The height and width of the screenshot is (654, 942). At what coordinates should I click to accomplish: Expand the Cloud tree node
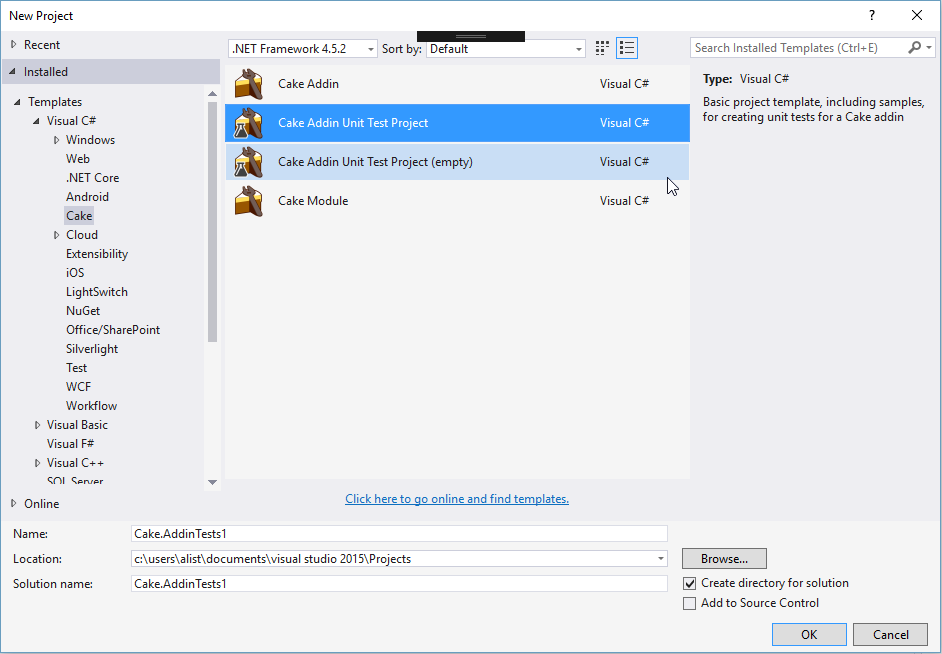56,235
